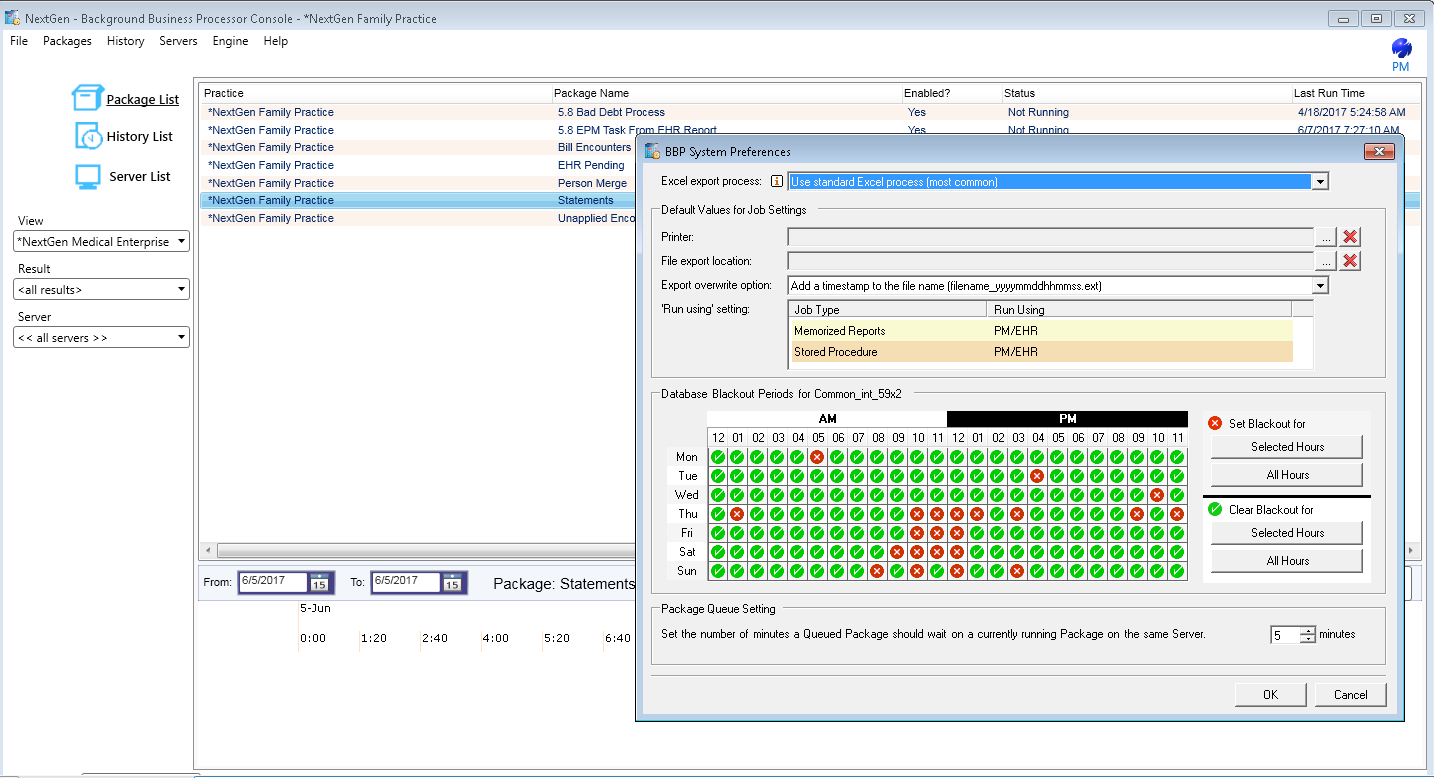The image size is (1434, 778).
Task: Click the From date field
Action: point(273,582)
